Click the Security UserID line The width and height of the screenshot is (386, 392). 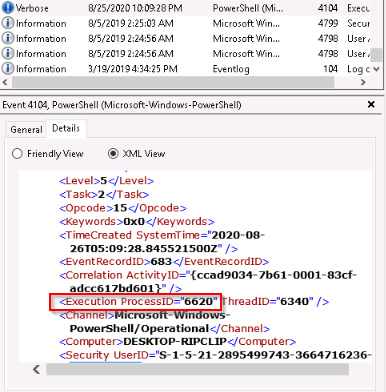point(215,355)
